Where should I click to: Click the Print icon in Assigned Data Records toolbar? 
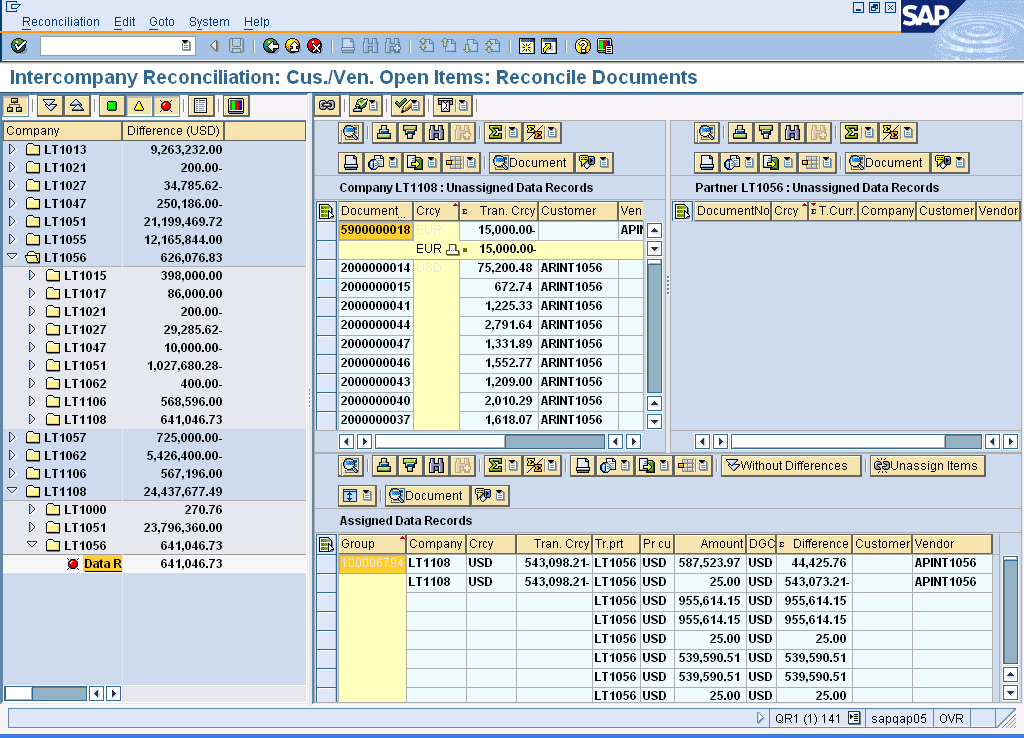[583, 466]
